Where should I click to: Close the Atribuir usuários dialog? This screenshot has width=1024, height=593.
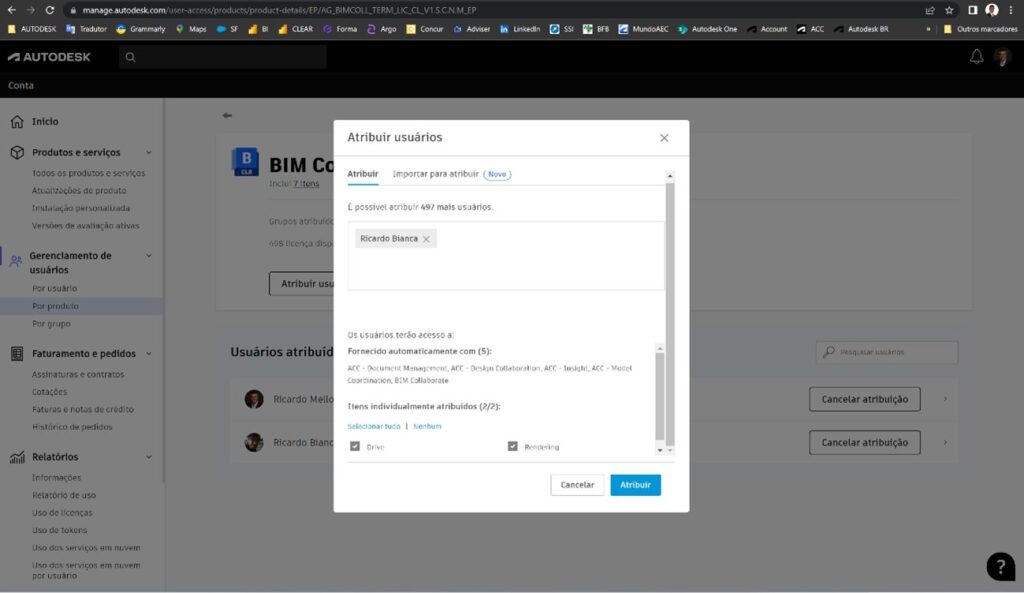tap(664, 138)
